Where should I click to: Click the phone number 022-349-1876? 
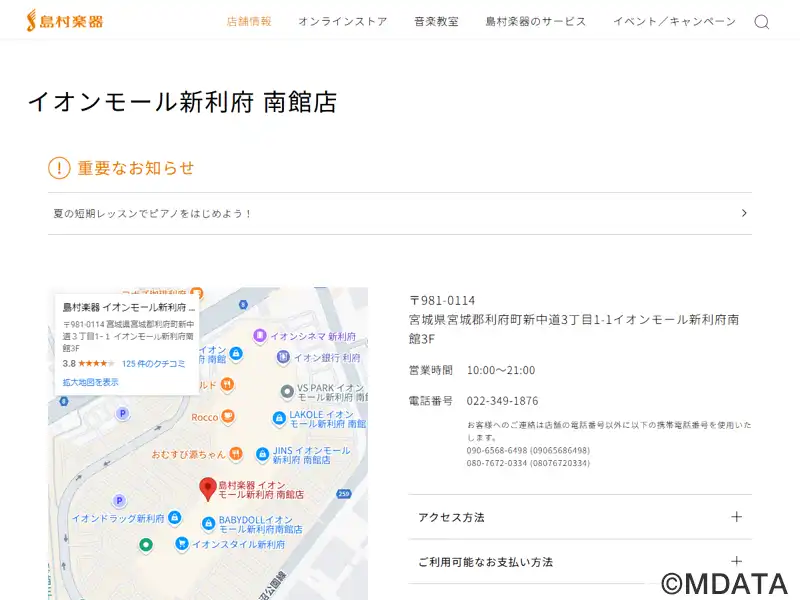pos(503,401)
